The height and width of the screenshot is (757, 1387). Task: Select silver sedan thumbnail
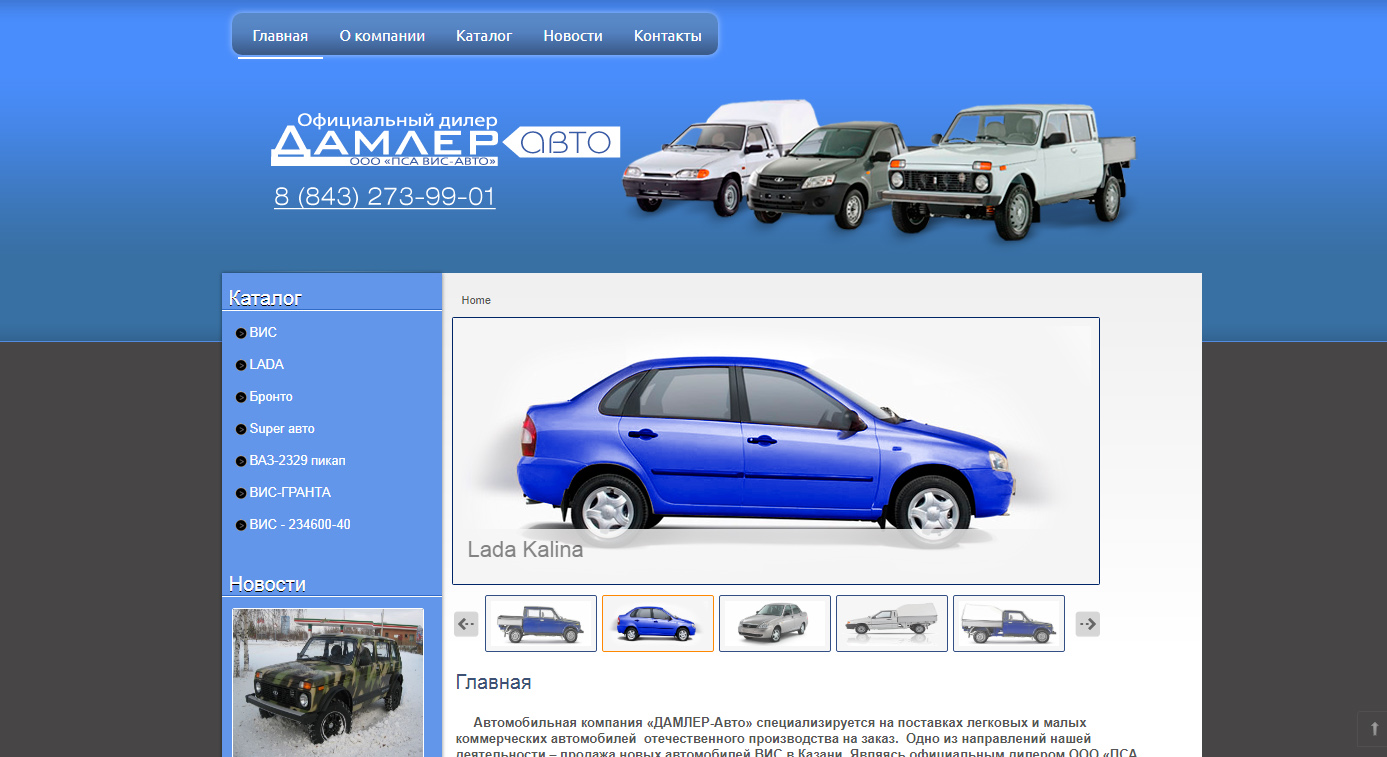pyautogui.click(x=775, y=624)
